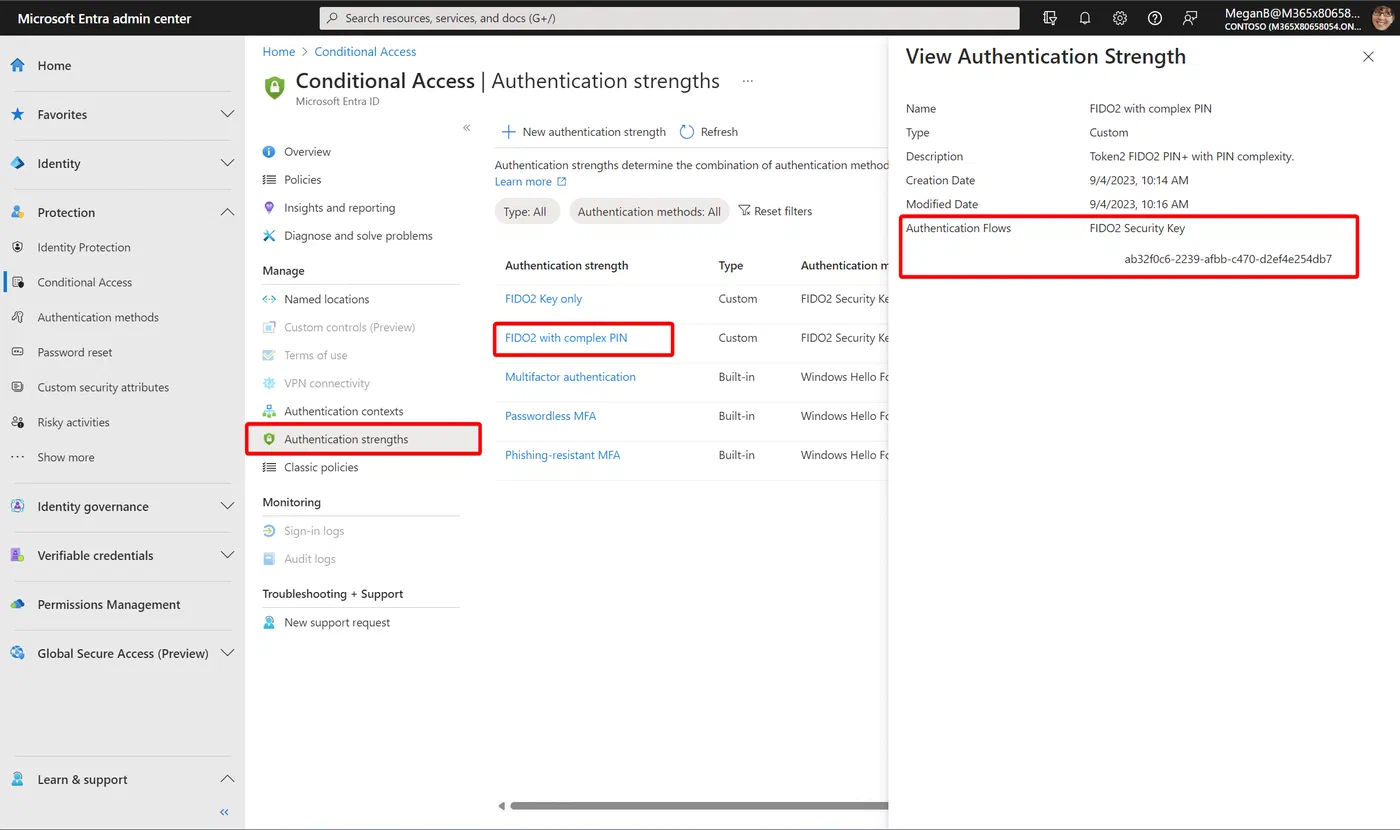Screen dimensions: 1400x830
Task: Click the MeganB account avatar
Action: [x=1382, y=18]
